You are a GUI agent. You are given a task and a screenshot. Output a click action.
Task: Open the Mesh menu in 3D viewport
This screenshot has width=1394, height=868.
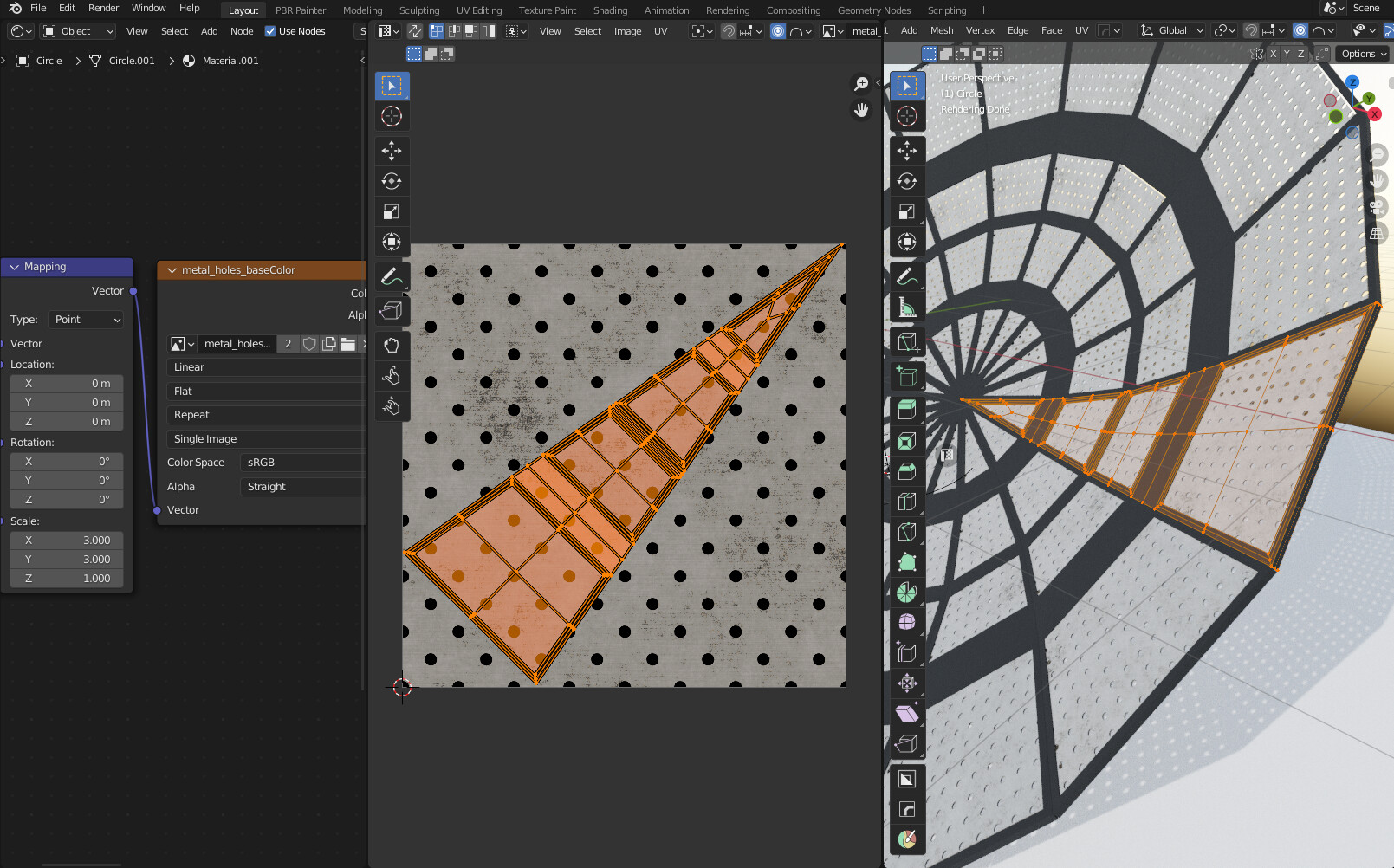941,30
